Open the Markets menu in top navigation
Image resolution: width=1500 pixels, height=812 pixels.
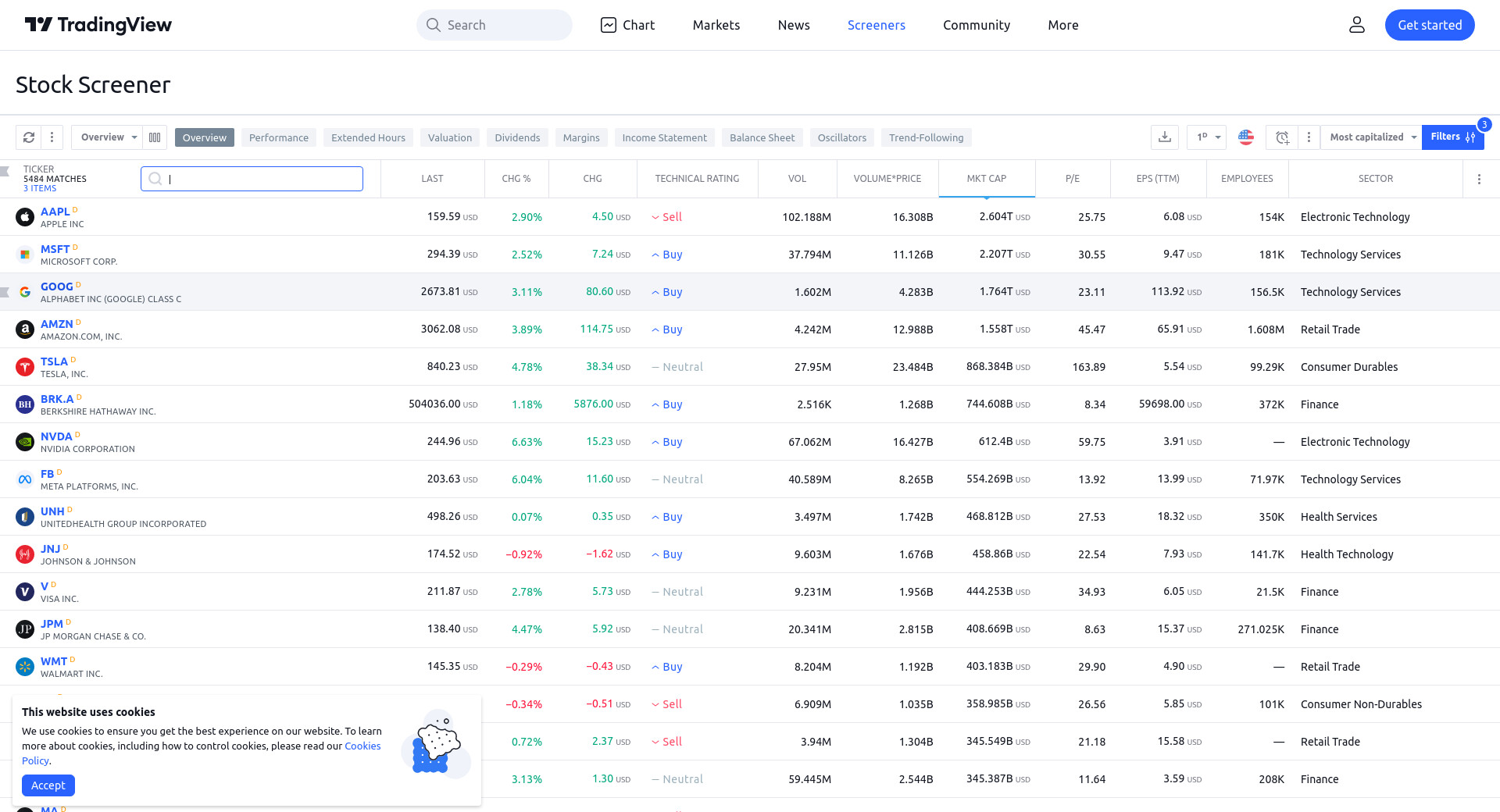716,25
